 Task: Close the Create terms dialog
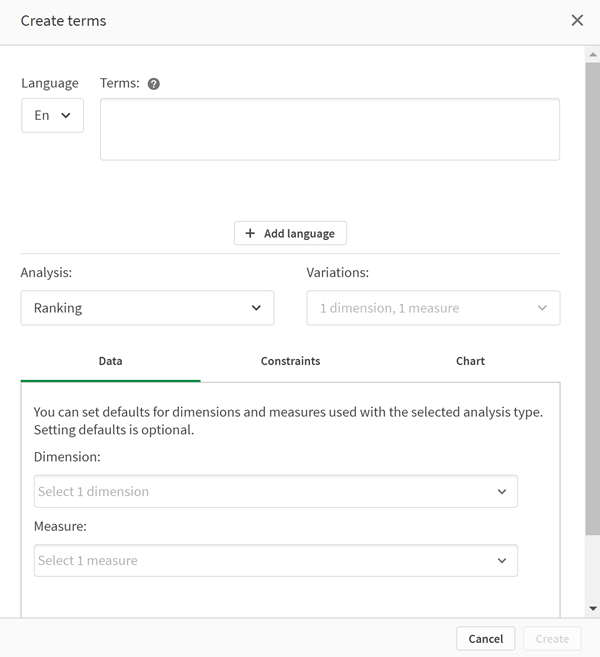[577, 20]
